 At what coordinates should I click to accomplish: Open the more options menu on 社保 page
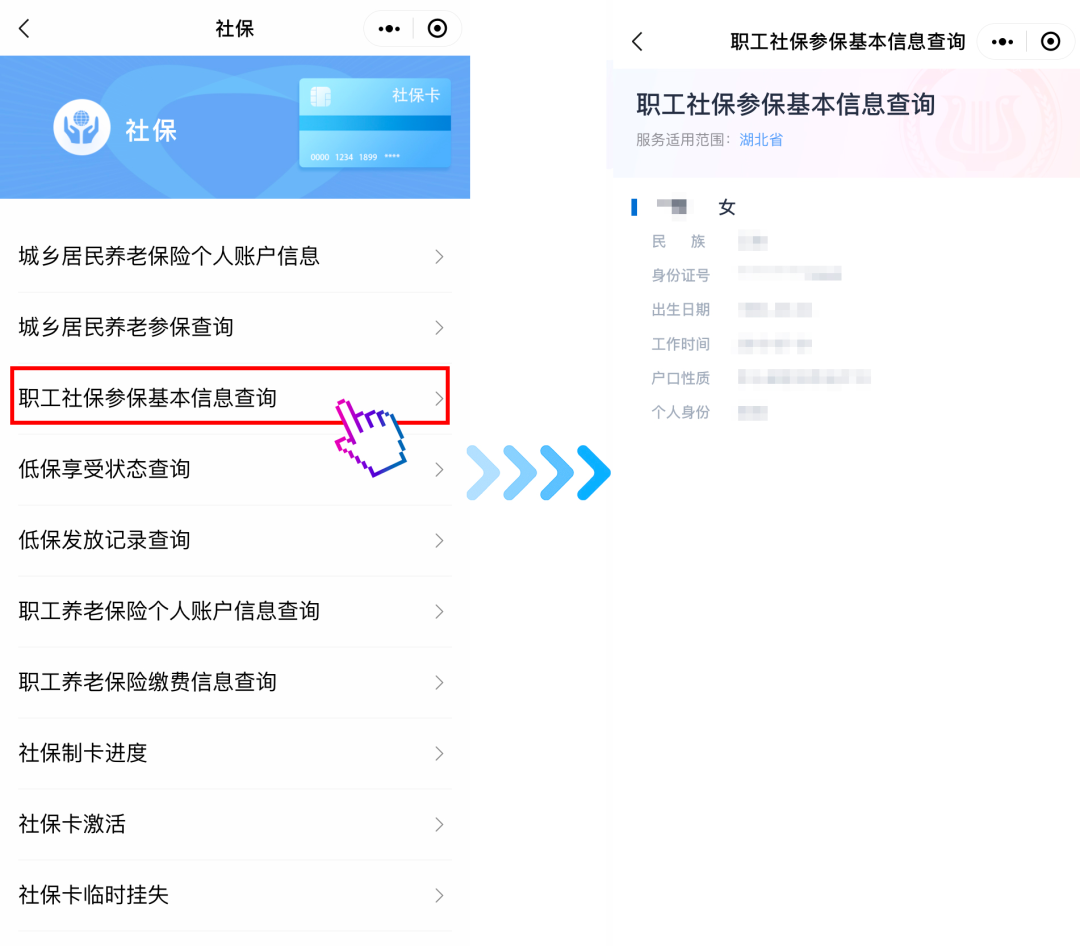tap(389, 28)
